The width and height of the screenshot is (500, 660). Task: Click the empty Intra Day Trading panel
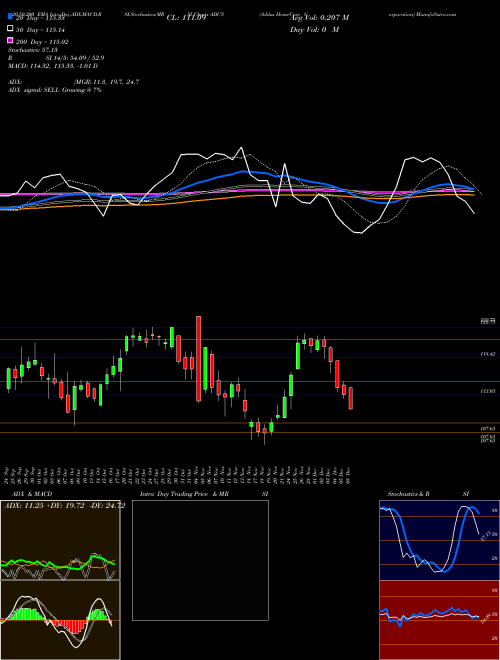200,560
